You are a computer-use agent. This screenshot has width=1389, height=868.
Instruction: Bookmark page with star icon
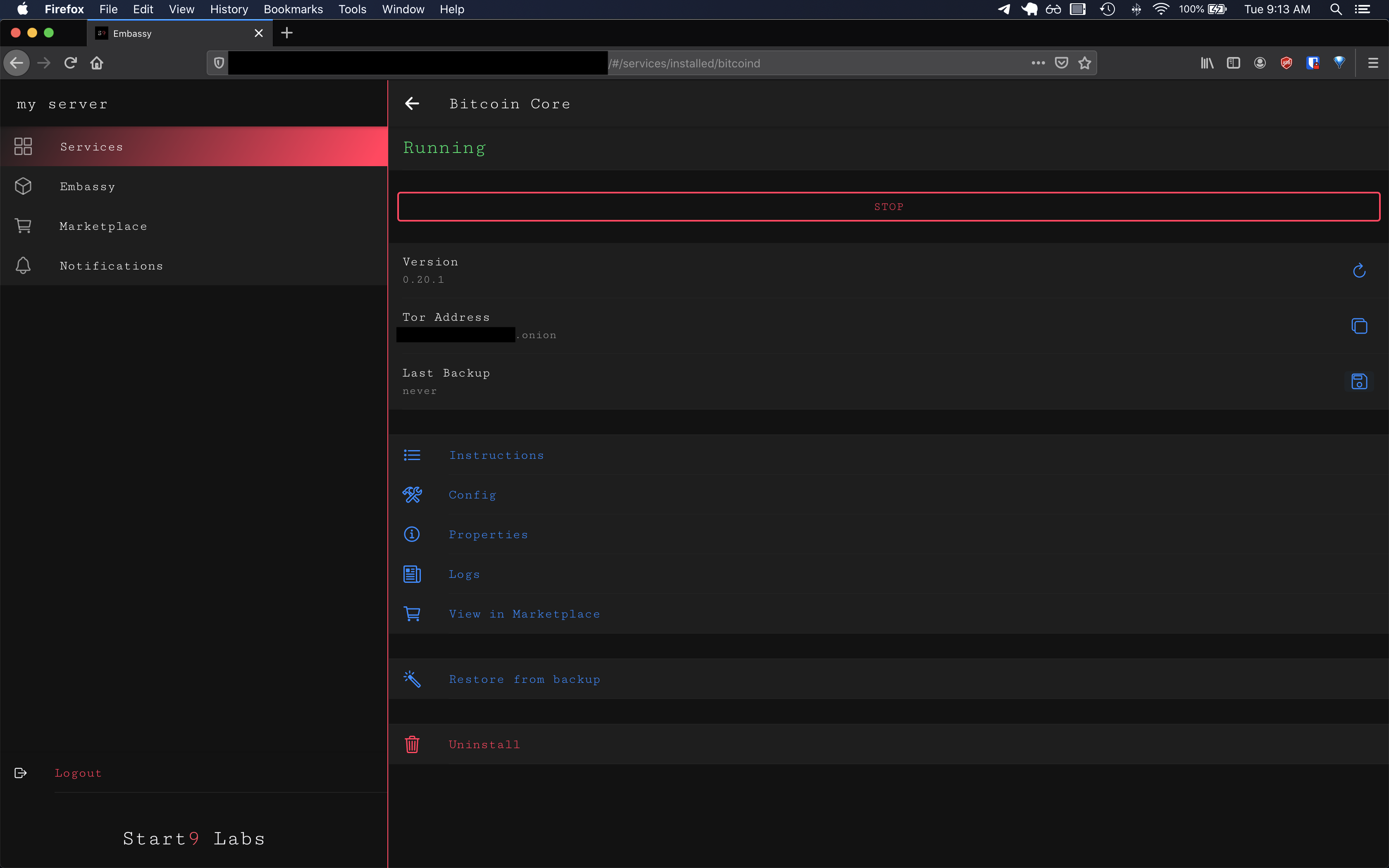[1084, 63]
